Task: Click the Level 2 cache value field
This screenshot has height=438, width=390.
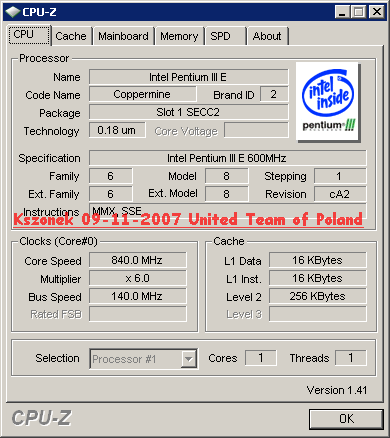Action: pos(318,296)
